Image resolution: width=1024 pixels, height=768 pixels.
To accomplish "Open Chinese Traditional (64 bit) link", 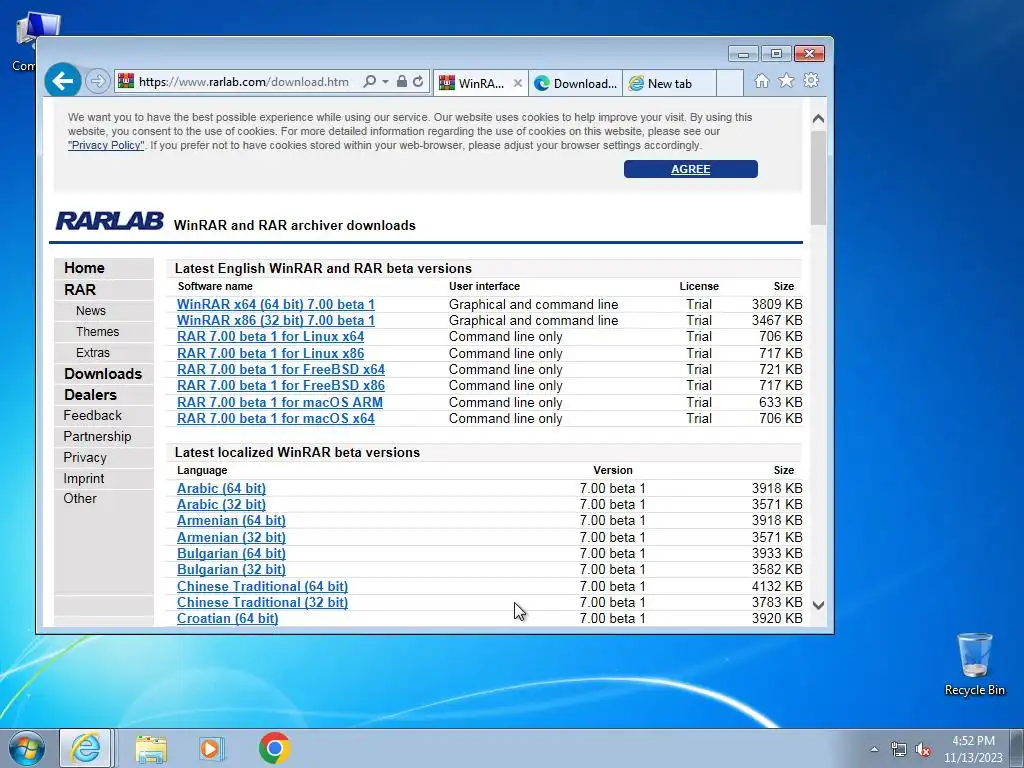I will tap(262, 586).
